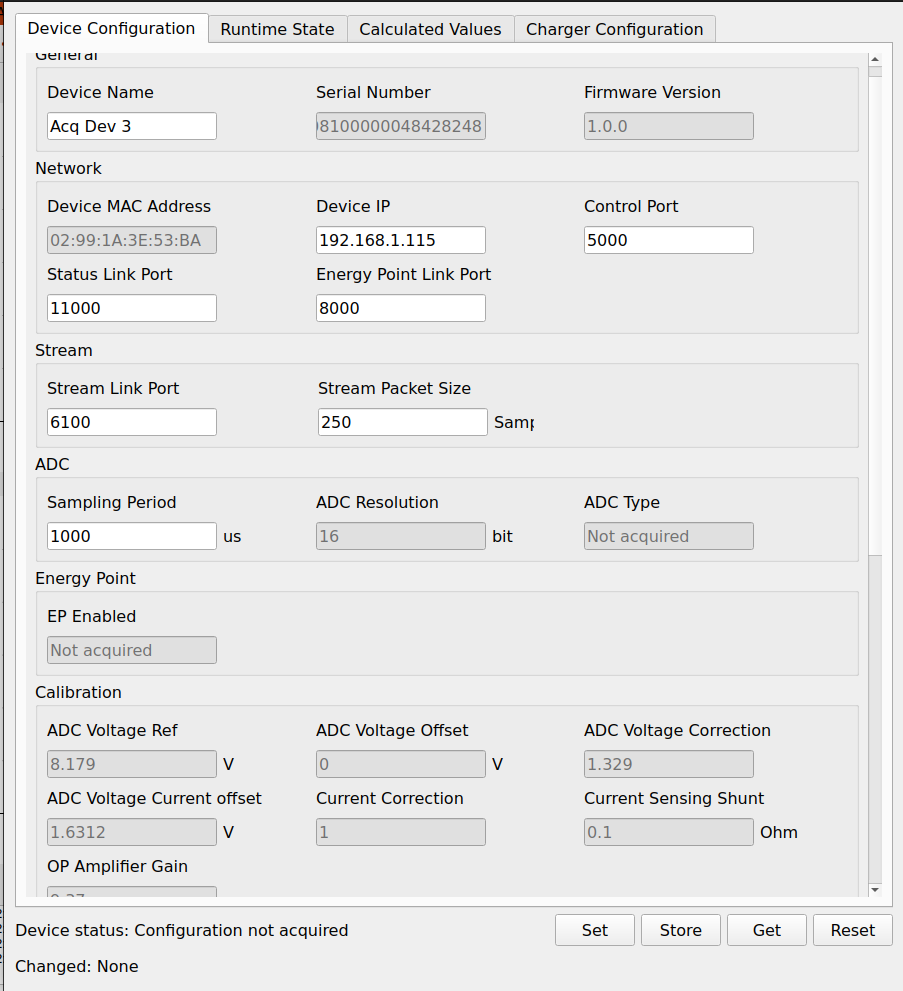
Task: Click the Network section heading
Action: tap(68, 169)
